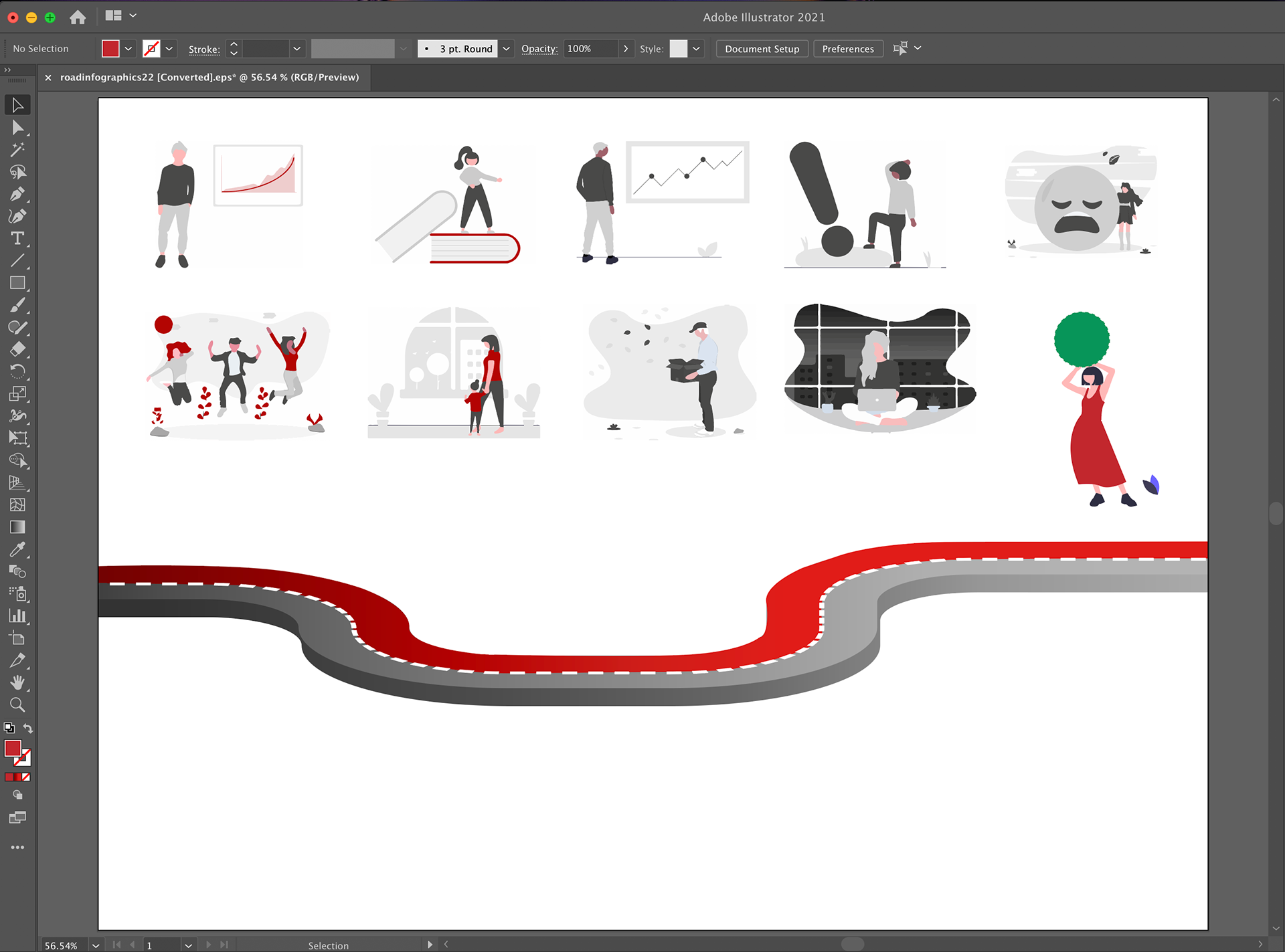The image size is (1285, 952).
Task: Select the Shaper tool
Action: click(x=18, y=327)
